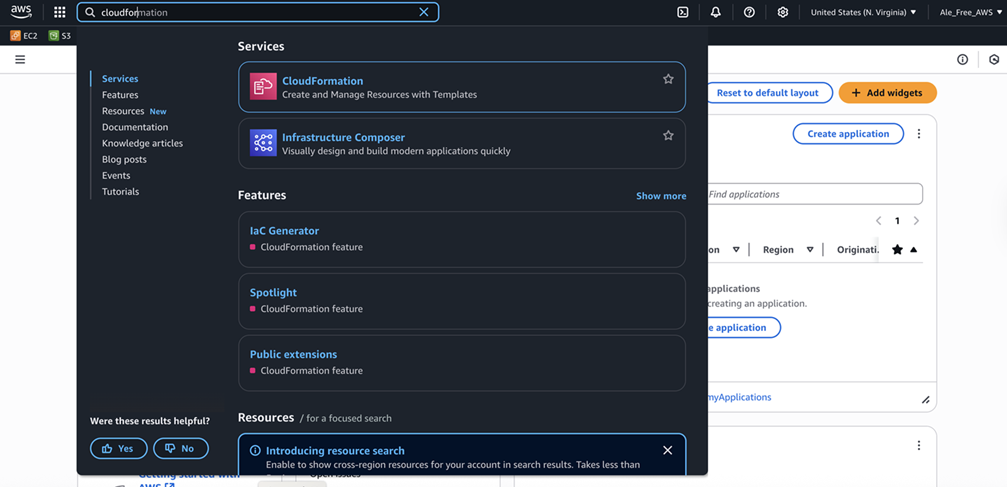Focus the Find applications field

(x=814, y=194)
